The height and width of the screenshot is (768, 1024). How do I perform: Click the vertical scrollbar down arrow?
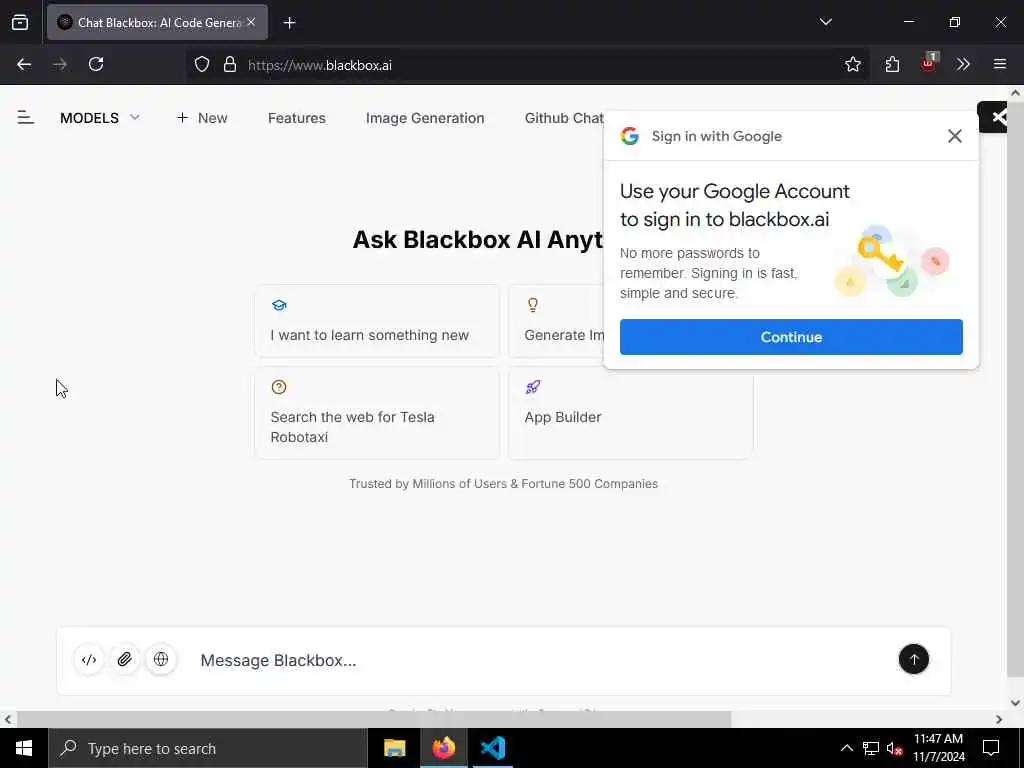[1016, 703]
